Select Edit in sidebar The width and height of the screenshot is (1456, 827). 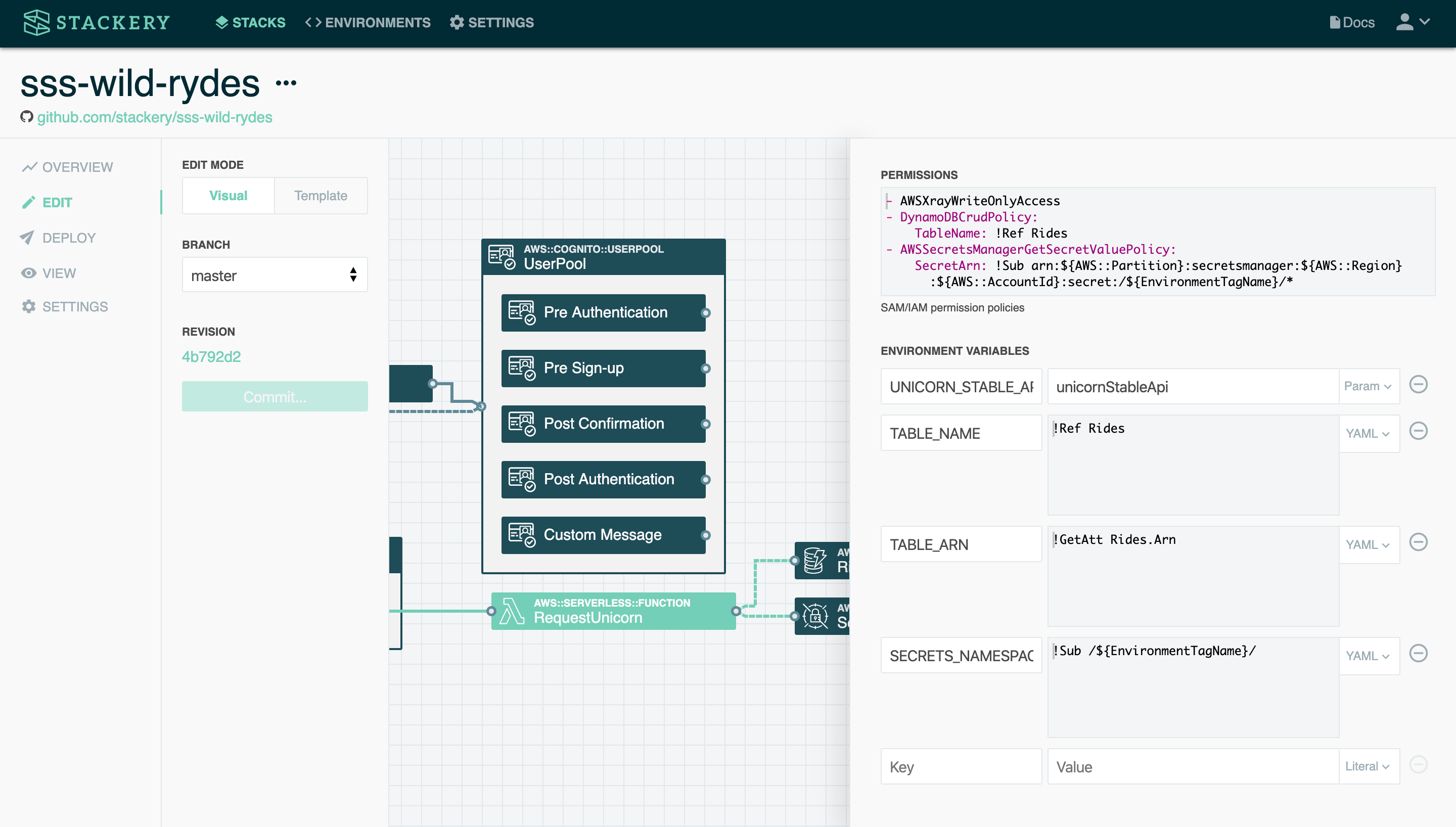pos(48,202)
